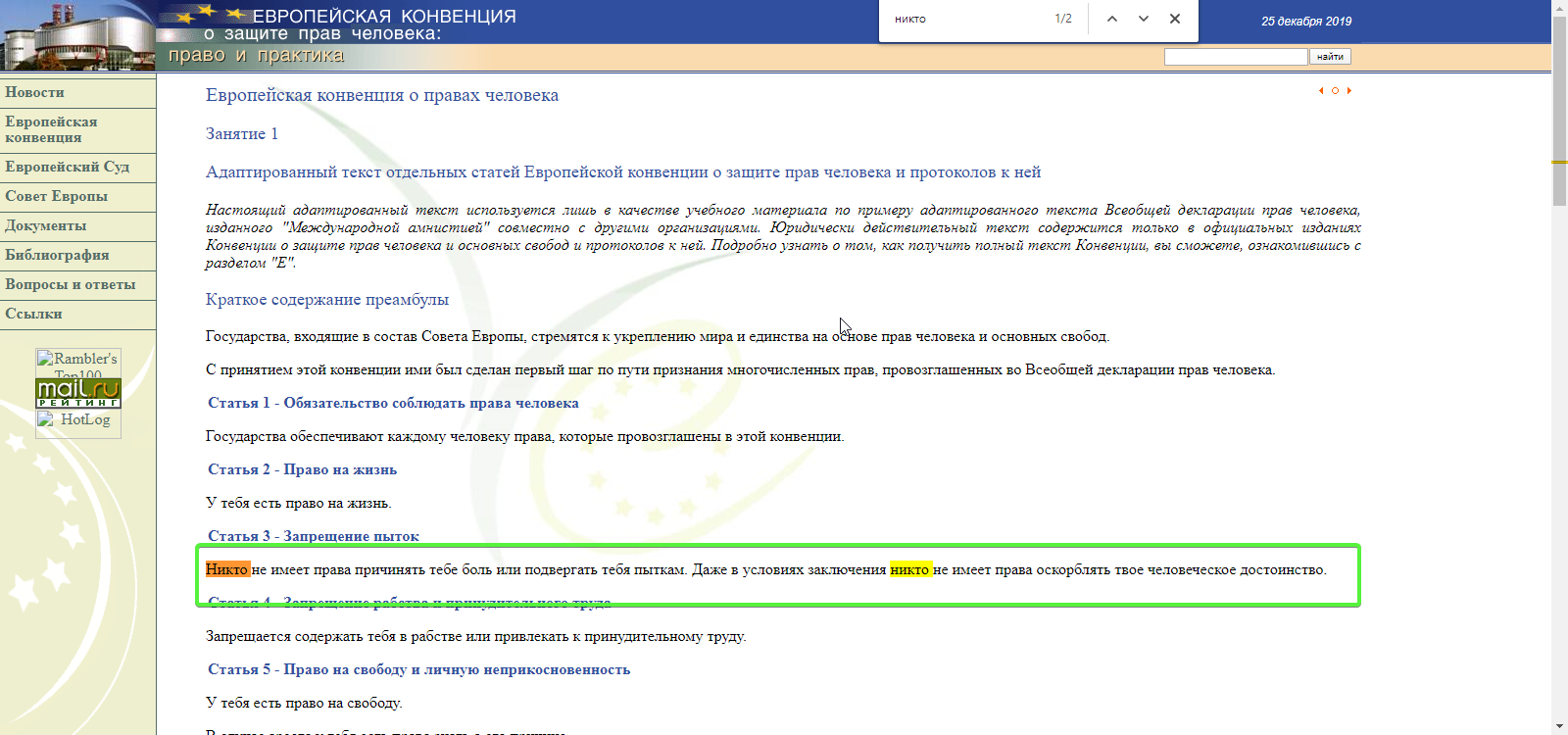Click the orange left arrow page navigator

click(1321, 91)
